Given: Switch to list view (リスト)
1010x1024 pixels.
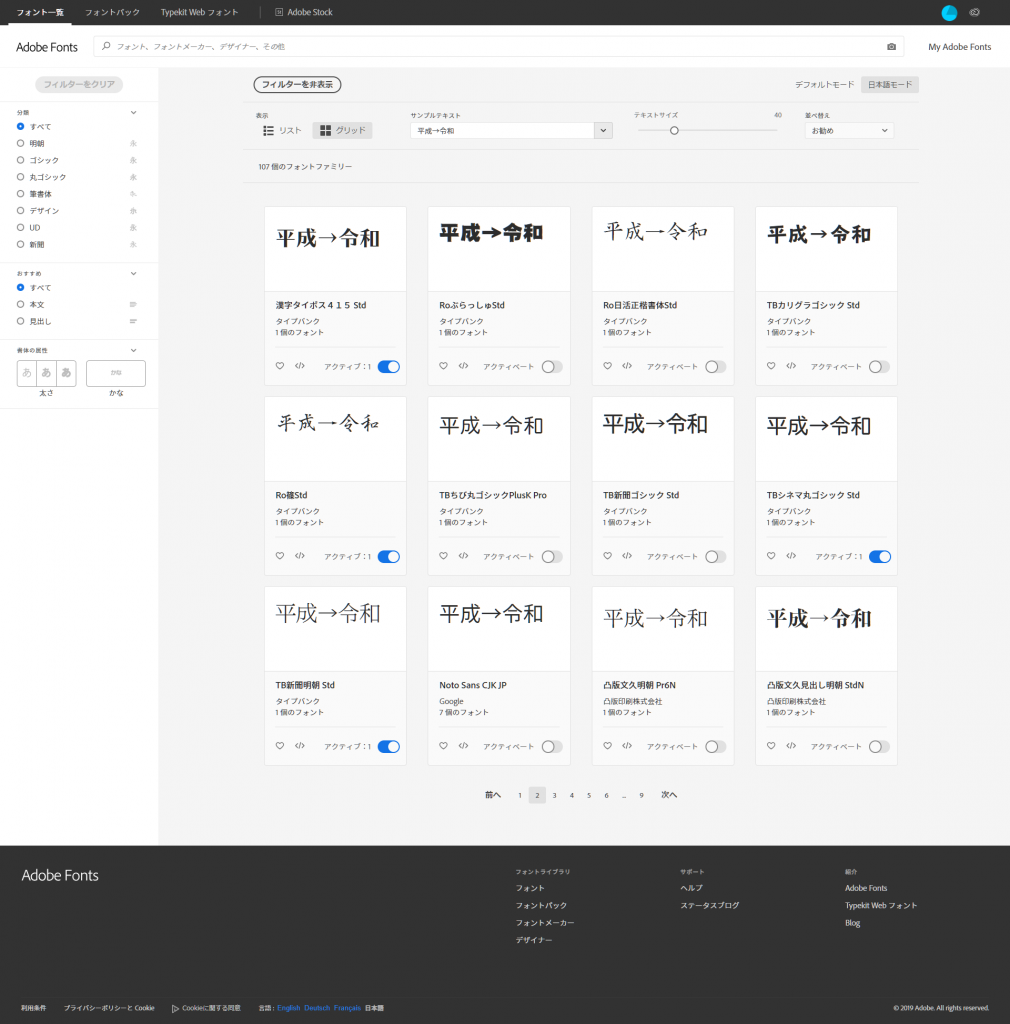Looking at the screenshot, I should (x=282, y=131).
